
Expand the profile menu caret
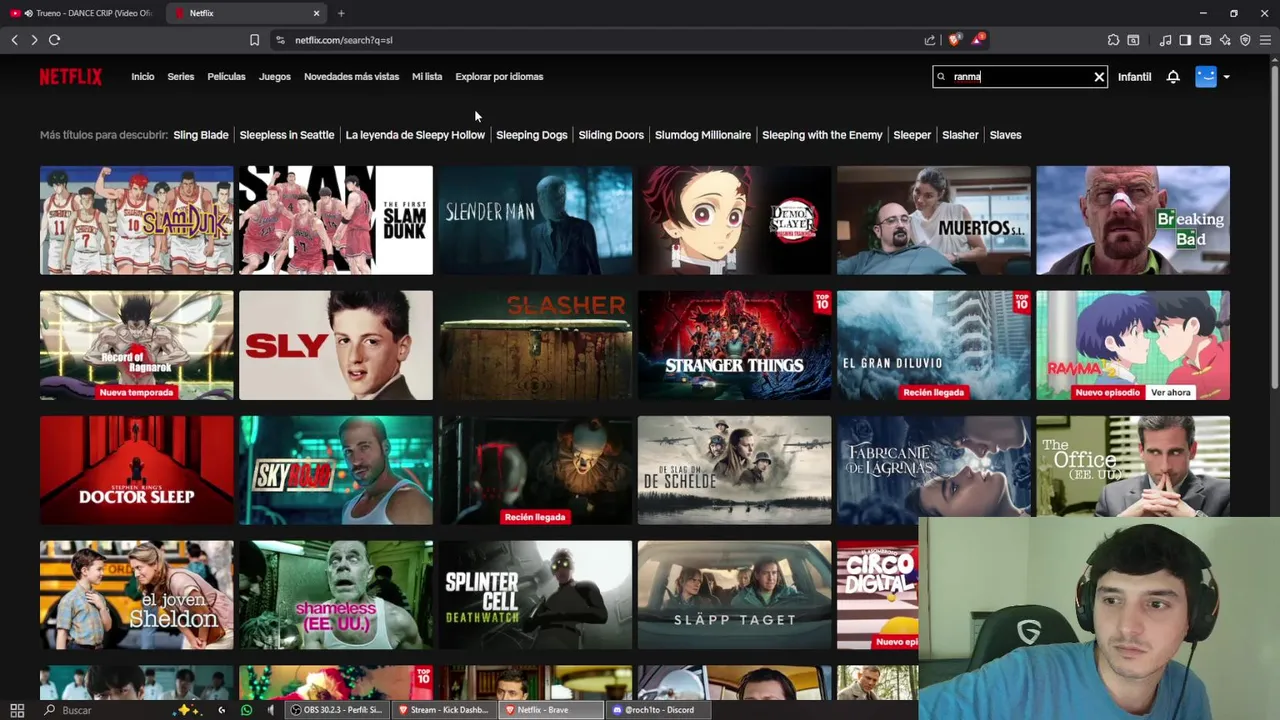point(1226,77)
